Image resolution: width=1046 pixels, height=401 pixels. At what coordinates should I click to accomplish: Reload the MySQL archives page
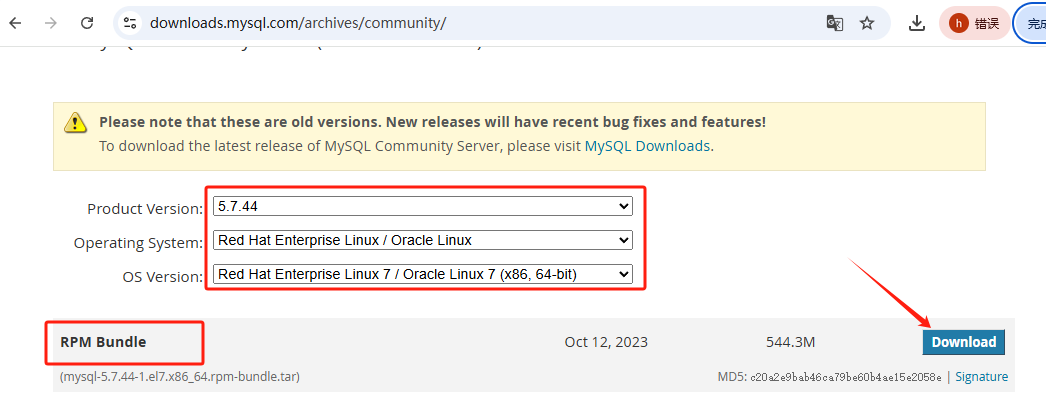(x=87, y=23)
